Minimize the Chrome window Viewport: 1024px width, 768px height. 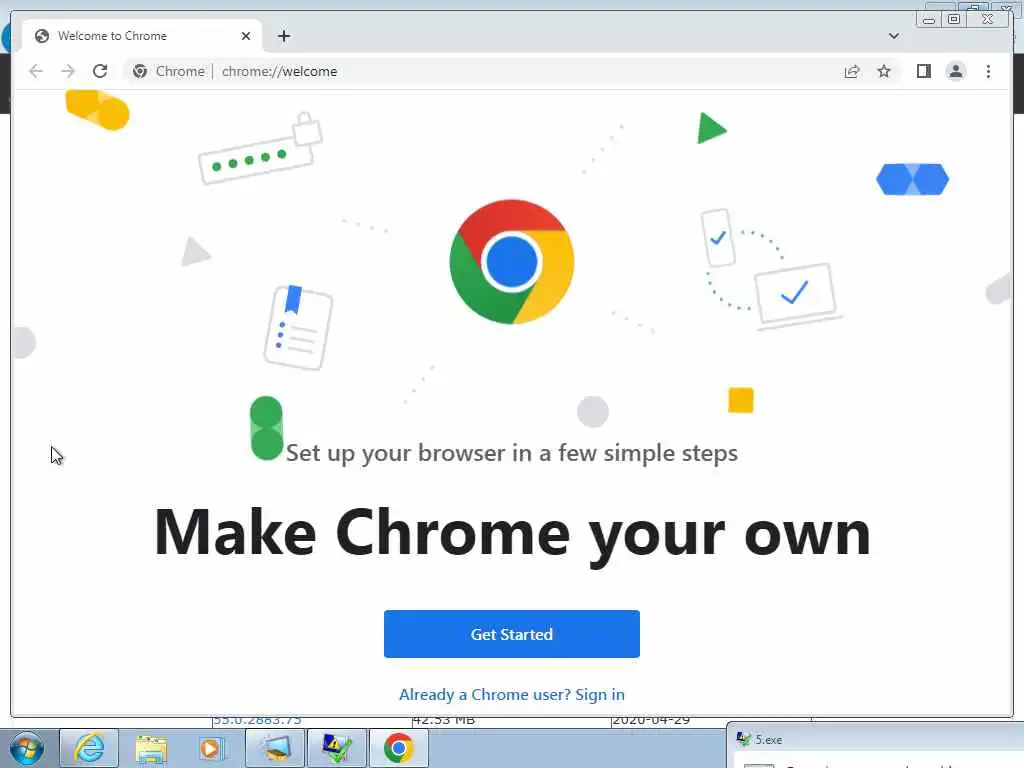pyautogui.click(x=929, y=19)
